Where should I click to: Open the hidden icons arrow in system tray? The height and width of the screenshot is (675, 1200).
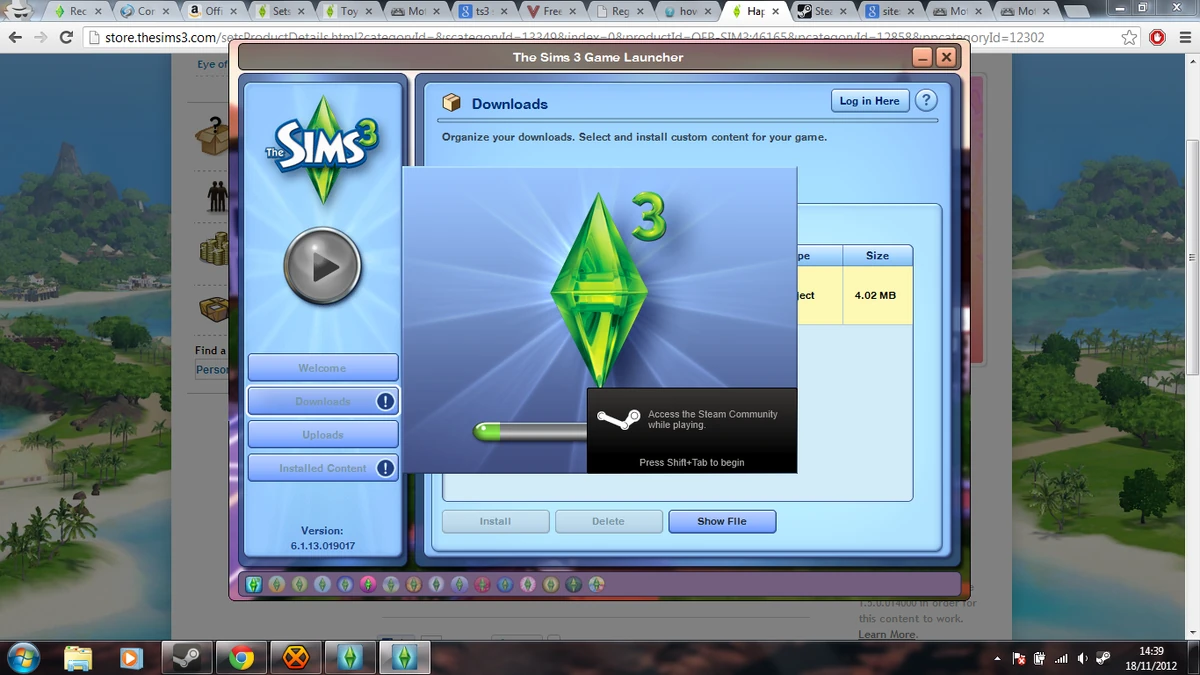coord(997,658)
